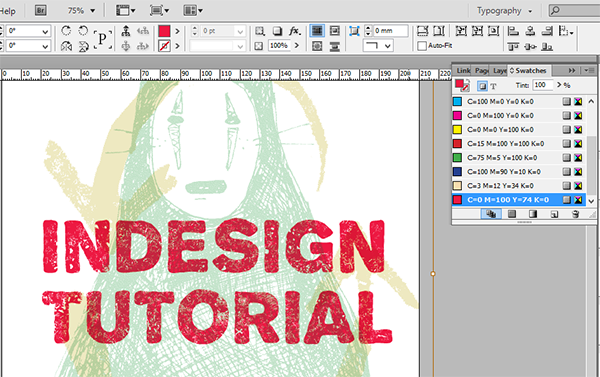The height and width of the screenshot is (377, 600).
Task: Expand stroke color arrow in control panel
Action: click(x=177, y=46)
